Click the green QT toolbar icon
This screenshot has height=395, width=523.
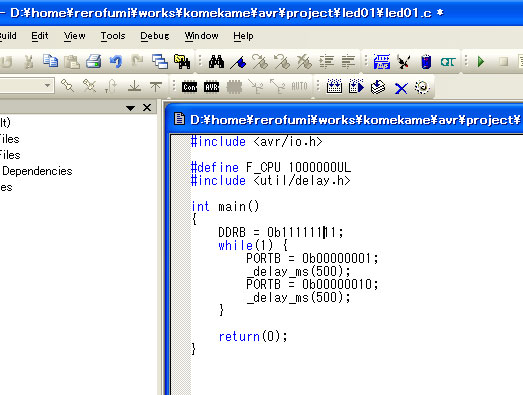tap(448, 62)
